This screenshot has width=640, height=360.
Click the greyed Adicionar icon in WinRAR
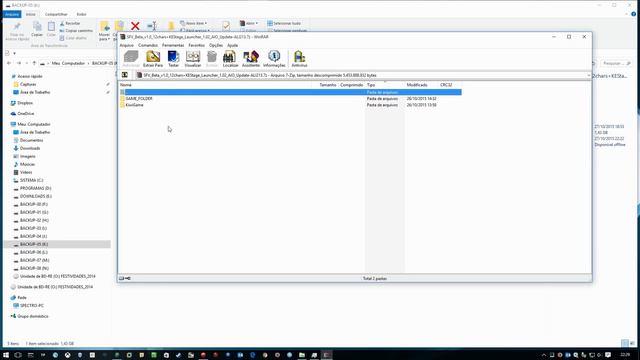click(x=131, y=59)
